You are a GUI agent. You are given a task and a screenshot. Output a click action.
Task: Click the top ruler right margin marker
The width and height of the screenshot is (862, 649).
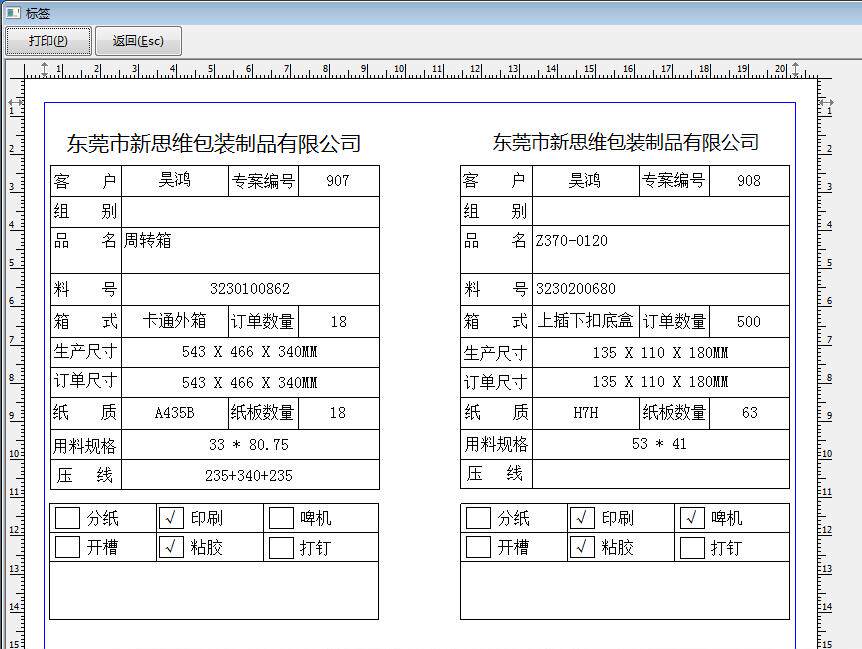pos(795,69)
